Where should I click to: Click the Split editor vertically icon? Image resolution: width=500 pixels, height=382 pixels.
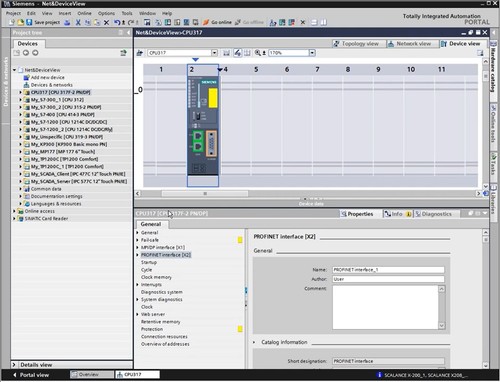click(323, 22)
